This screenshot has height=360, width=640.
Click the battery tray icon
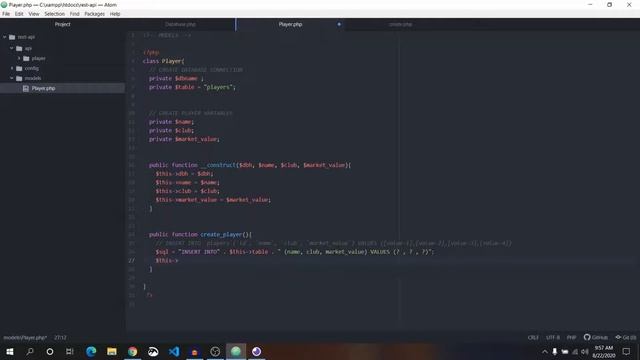(x=565, y=351)
